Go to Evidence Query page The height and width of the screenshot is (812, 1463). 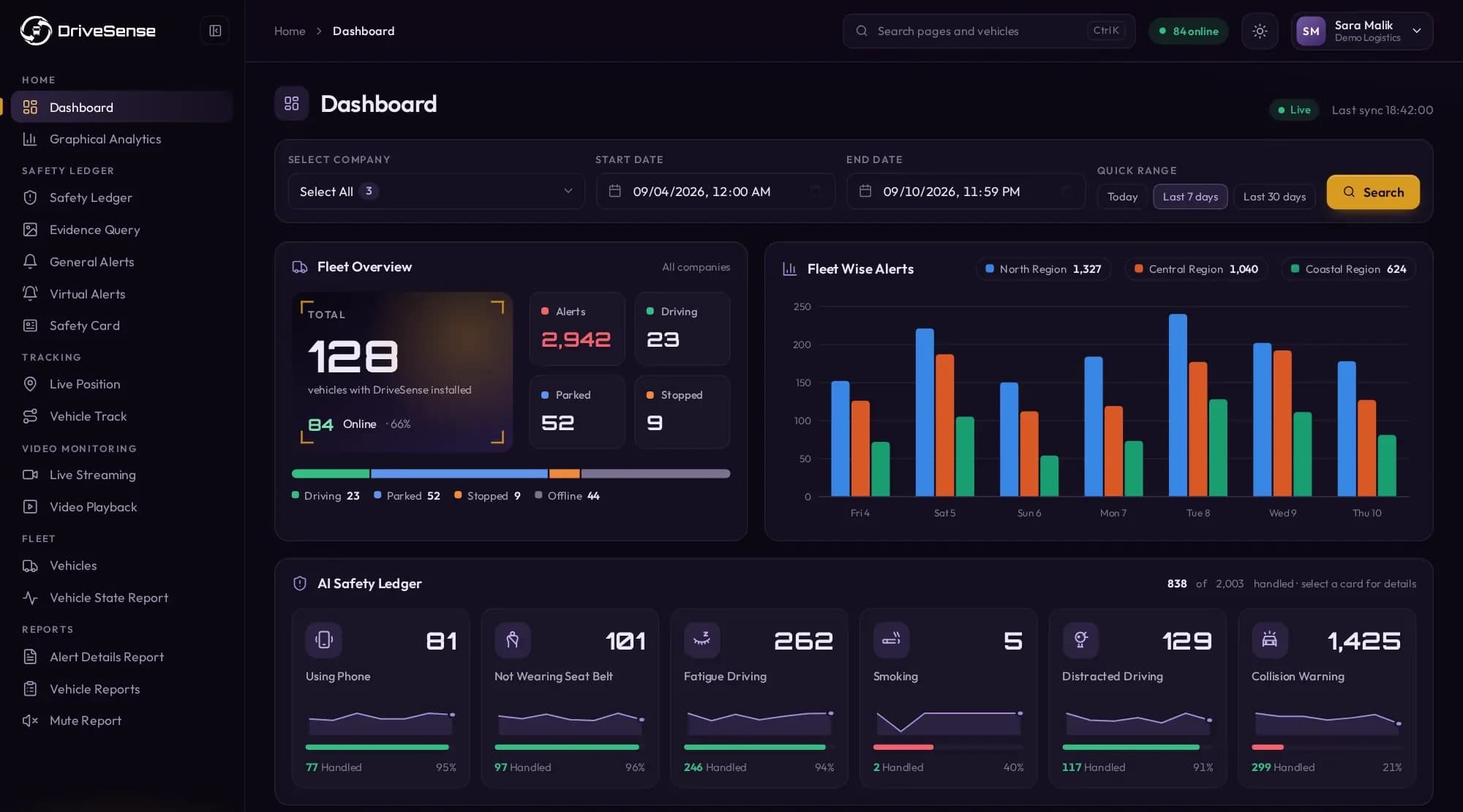point(121,230)
